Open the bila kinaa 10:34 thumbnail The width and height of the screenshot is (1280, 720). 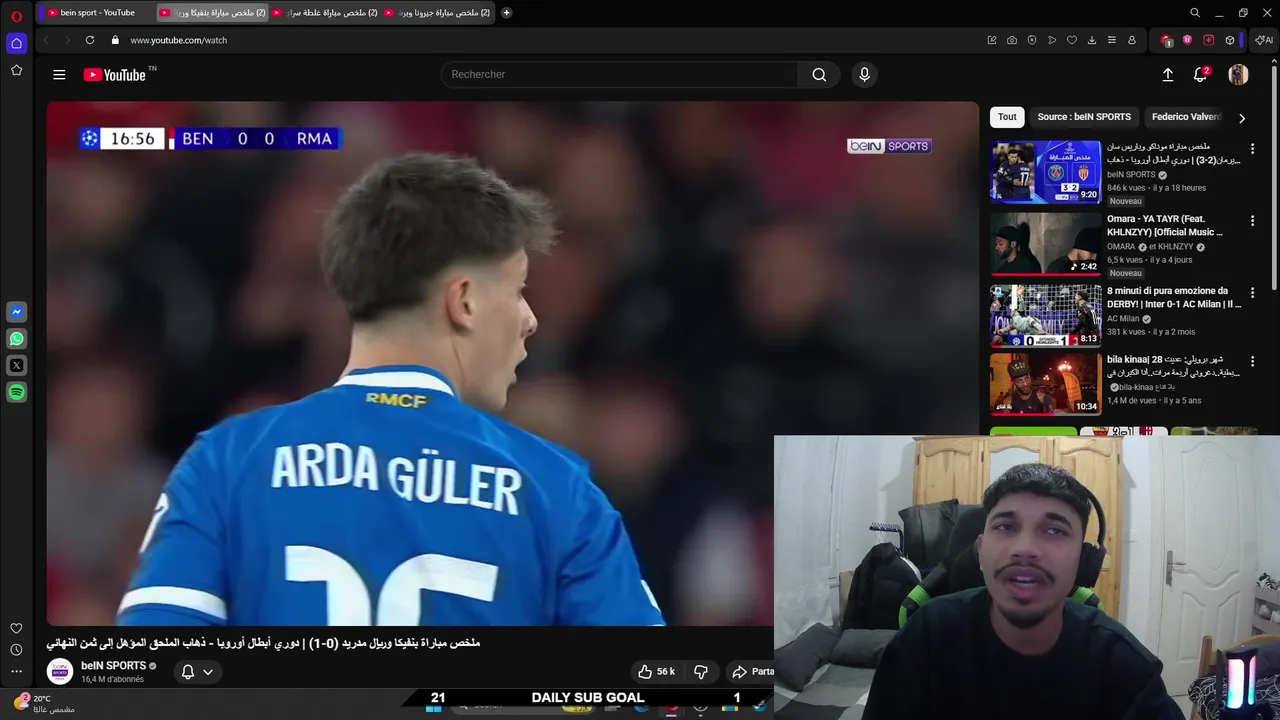(1045, 384)
